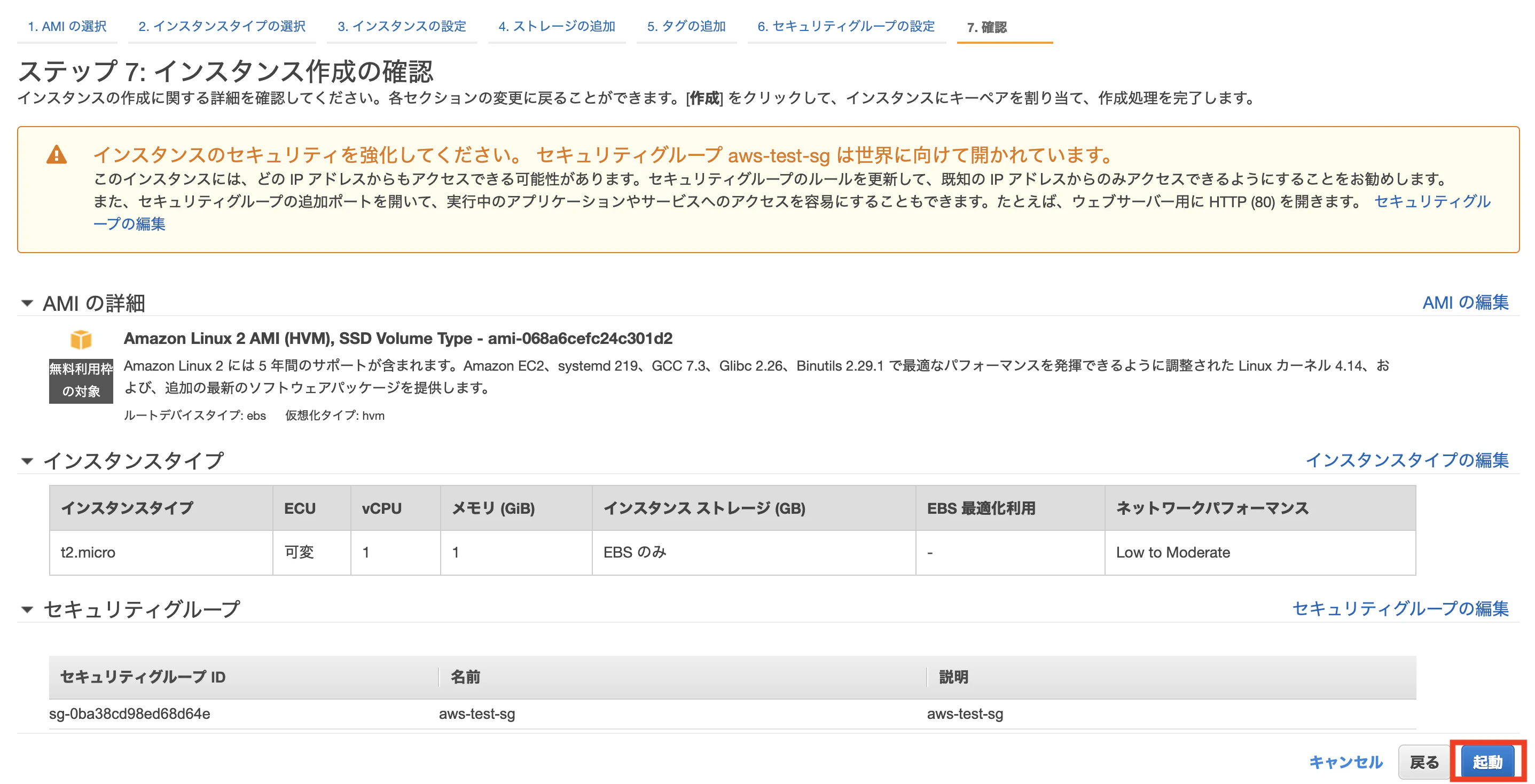Click the EBS 最適化利用 column header
This screenshot has width=1535, height=784.
(1010, 508)
